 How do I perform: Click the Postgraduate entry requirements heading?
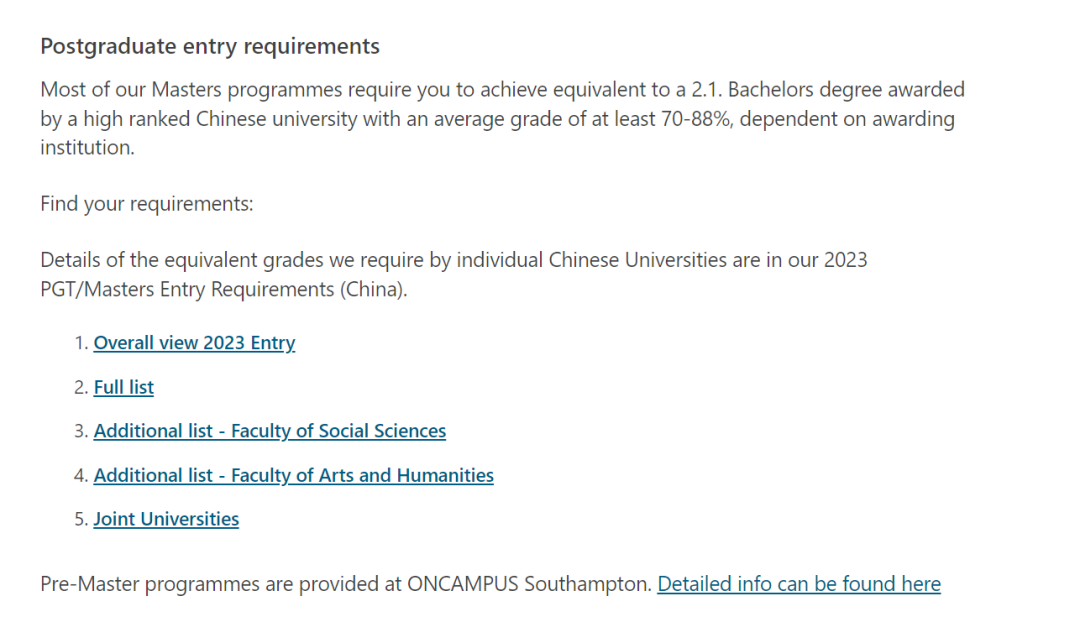tap(210, 46)
